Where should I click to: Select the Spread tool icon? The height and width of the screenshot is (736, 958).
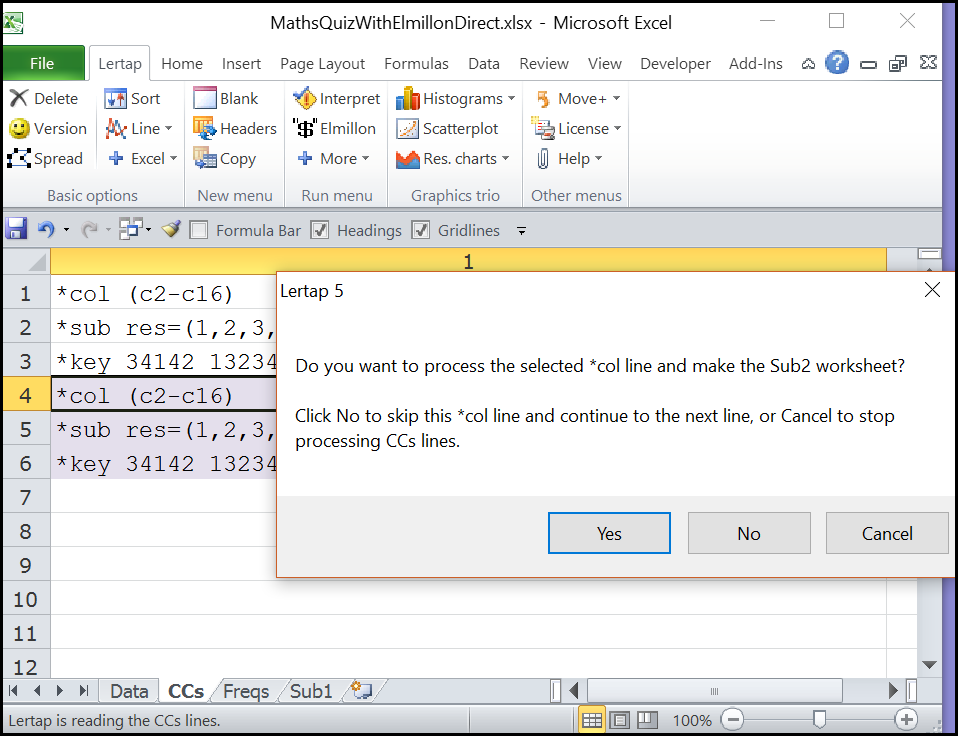(x=19, y=158)
